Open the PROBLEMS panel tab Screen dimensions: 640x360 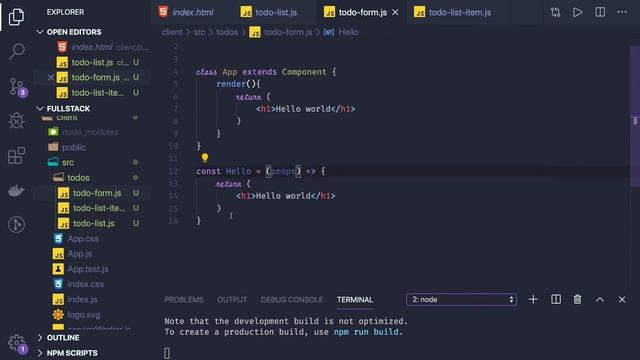[184, 300]
